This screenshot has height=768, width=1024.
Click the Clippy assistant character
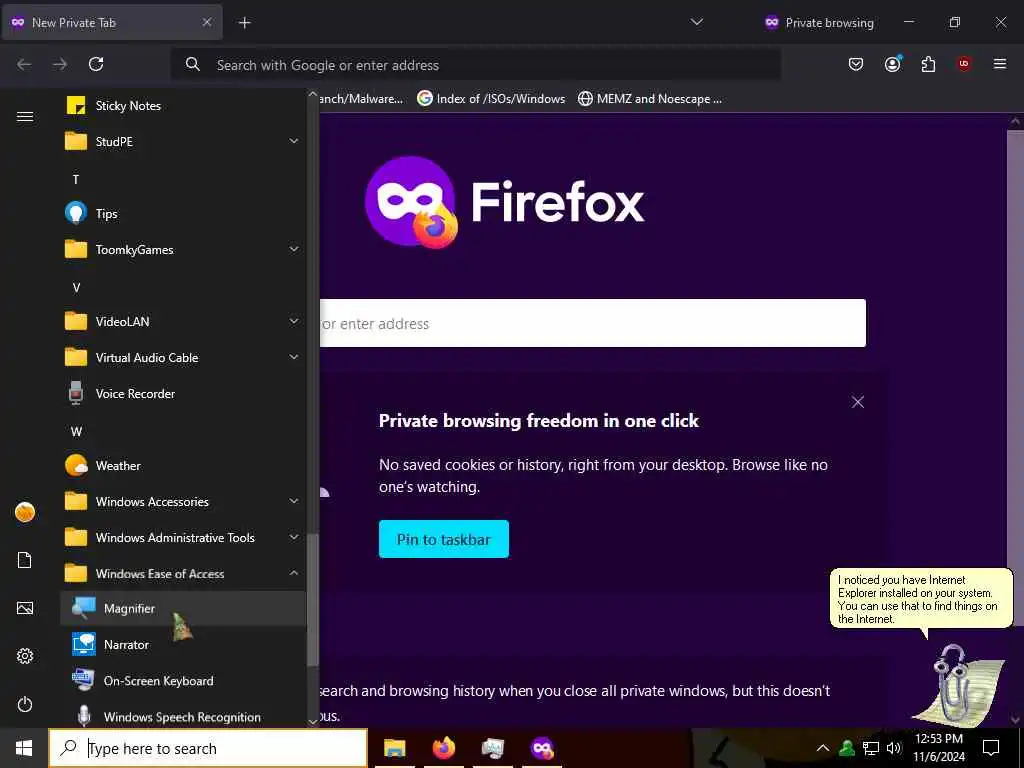960,684
